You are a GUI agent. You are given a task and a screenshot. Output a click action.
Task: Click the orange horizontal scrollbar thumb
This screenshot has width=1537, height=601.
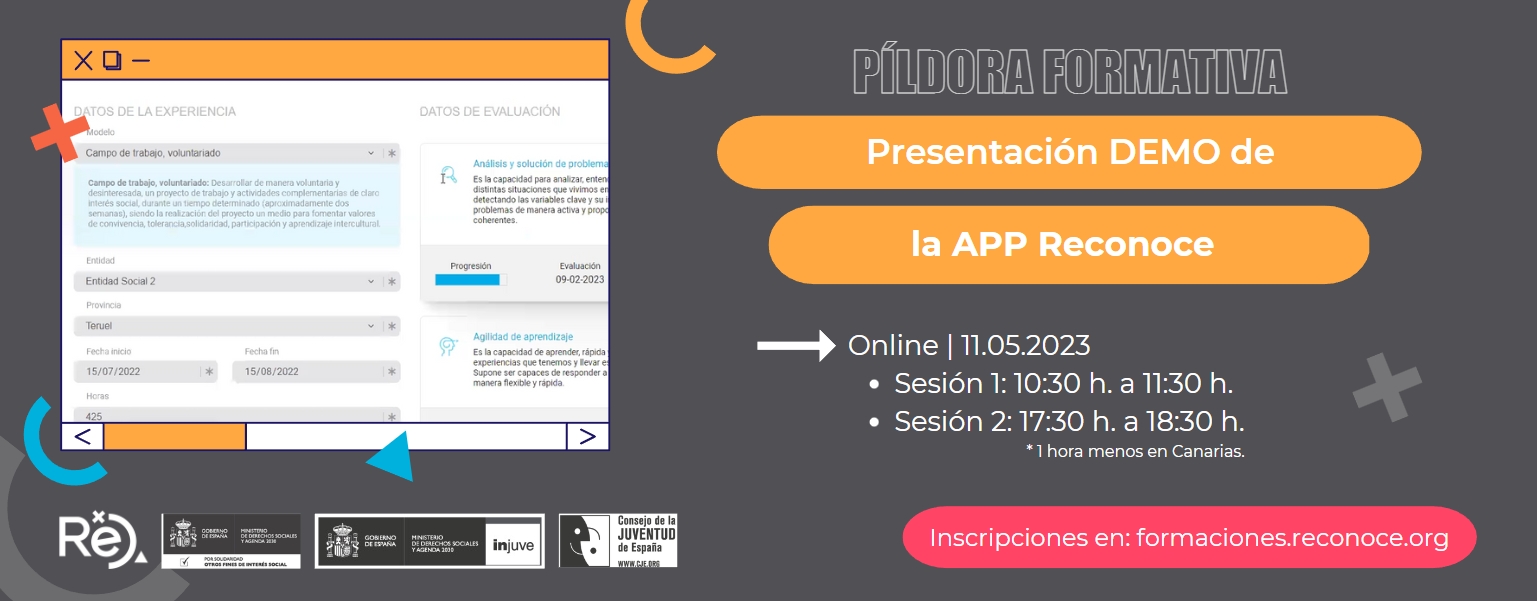175,436
